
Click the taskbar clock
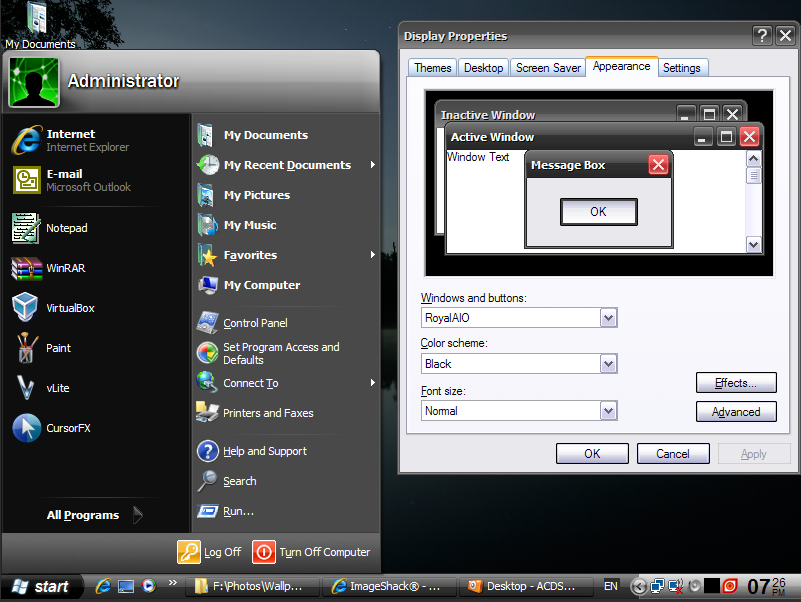767,586
